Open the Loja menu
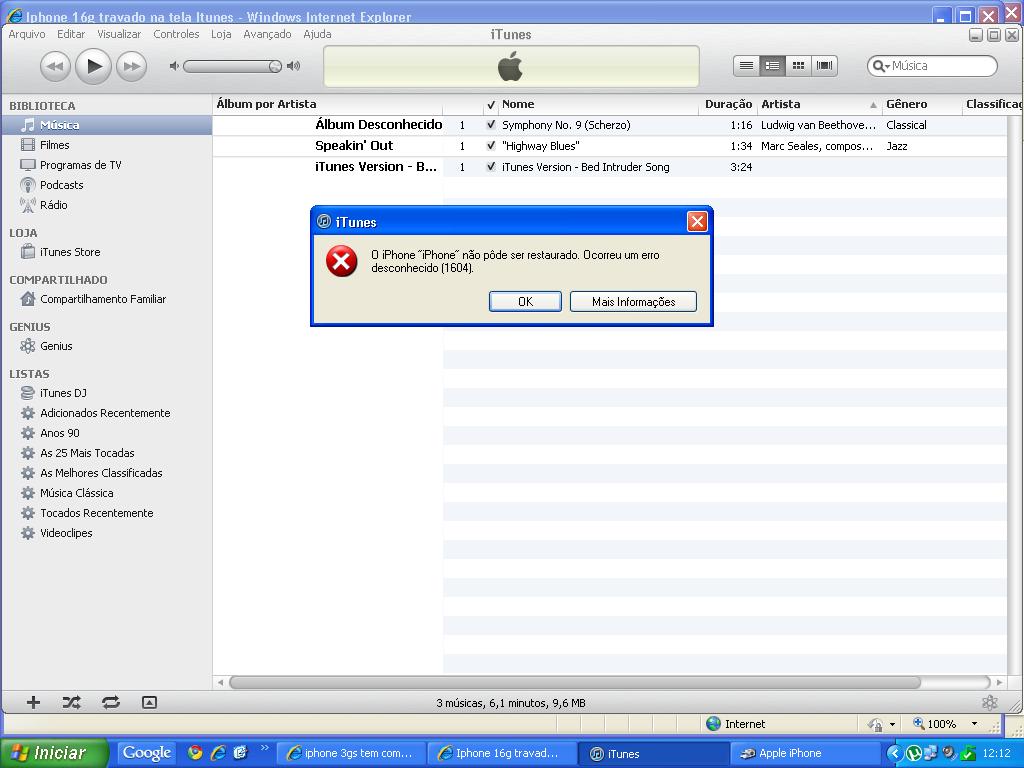1024x768 pixels. pos(221,34)
